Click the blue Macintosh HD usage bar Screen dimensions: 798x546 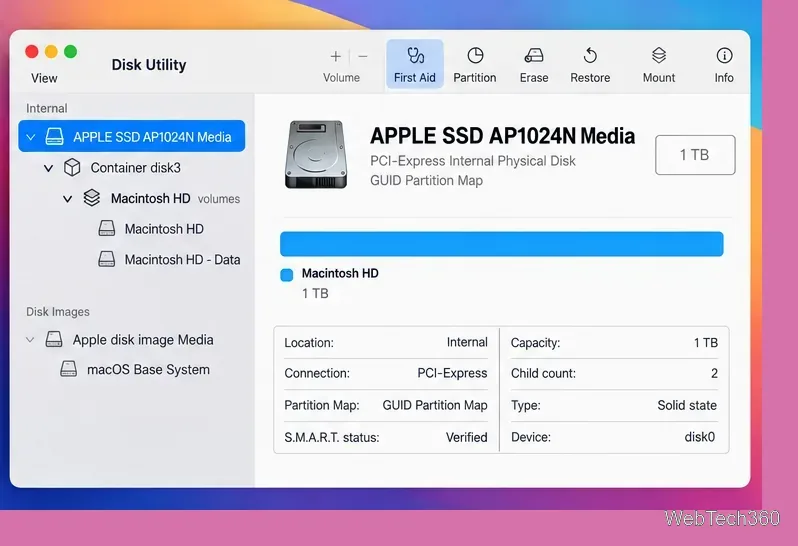(x=501, y=244)
